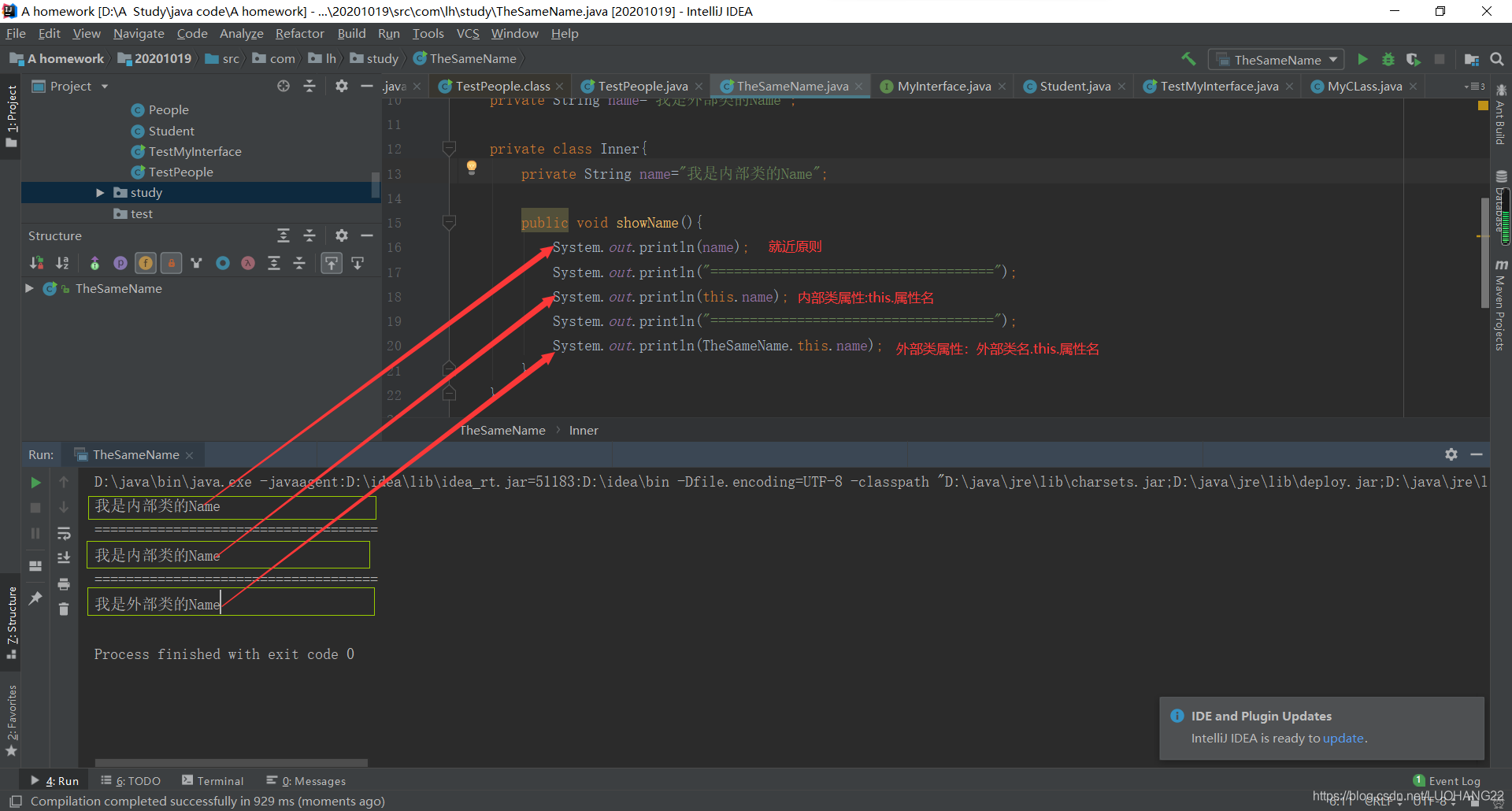Open Structure panel settings gear
This screenshot has height=811, width=1512.
tap(341, 235)
